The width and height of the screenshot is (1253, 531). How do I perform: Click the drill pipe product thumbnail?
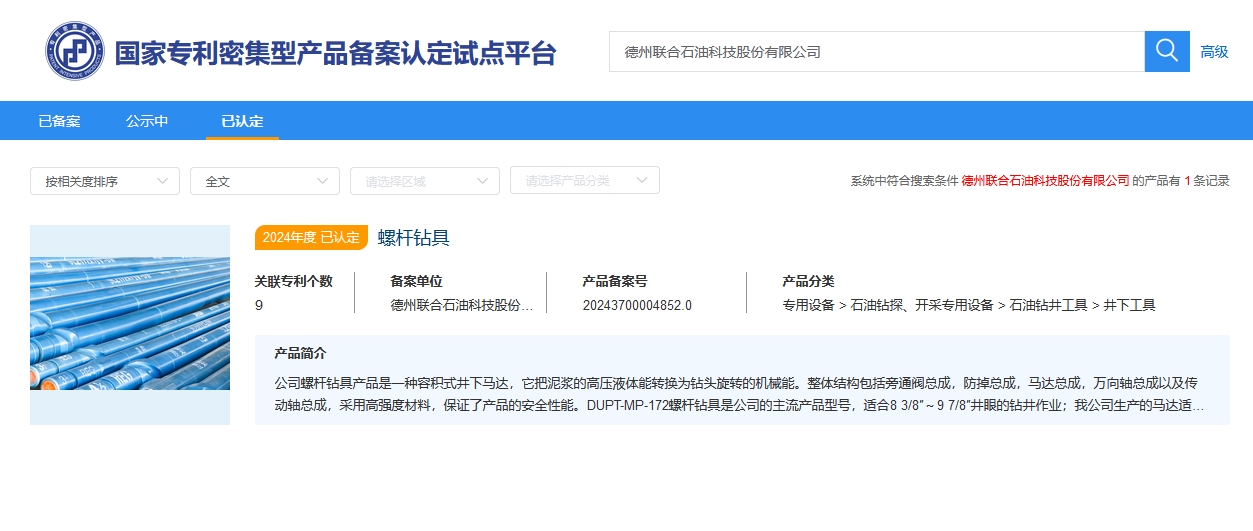tap(130, 325)
